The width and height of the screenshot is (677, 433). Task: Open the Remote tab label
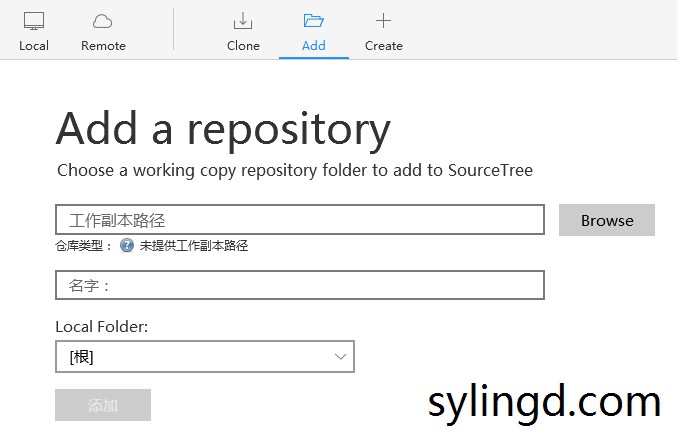click(103, 46)
